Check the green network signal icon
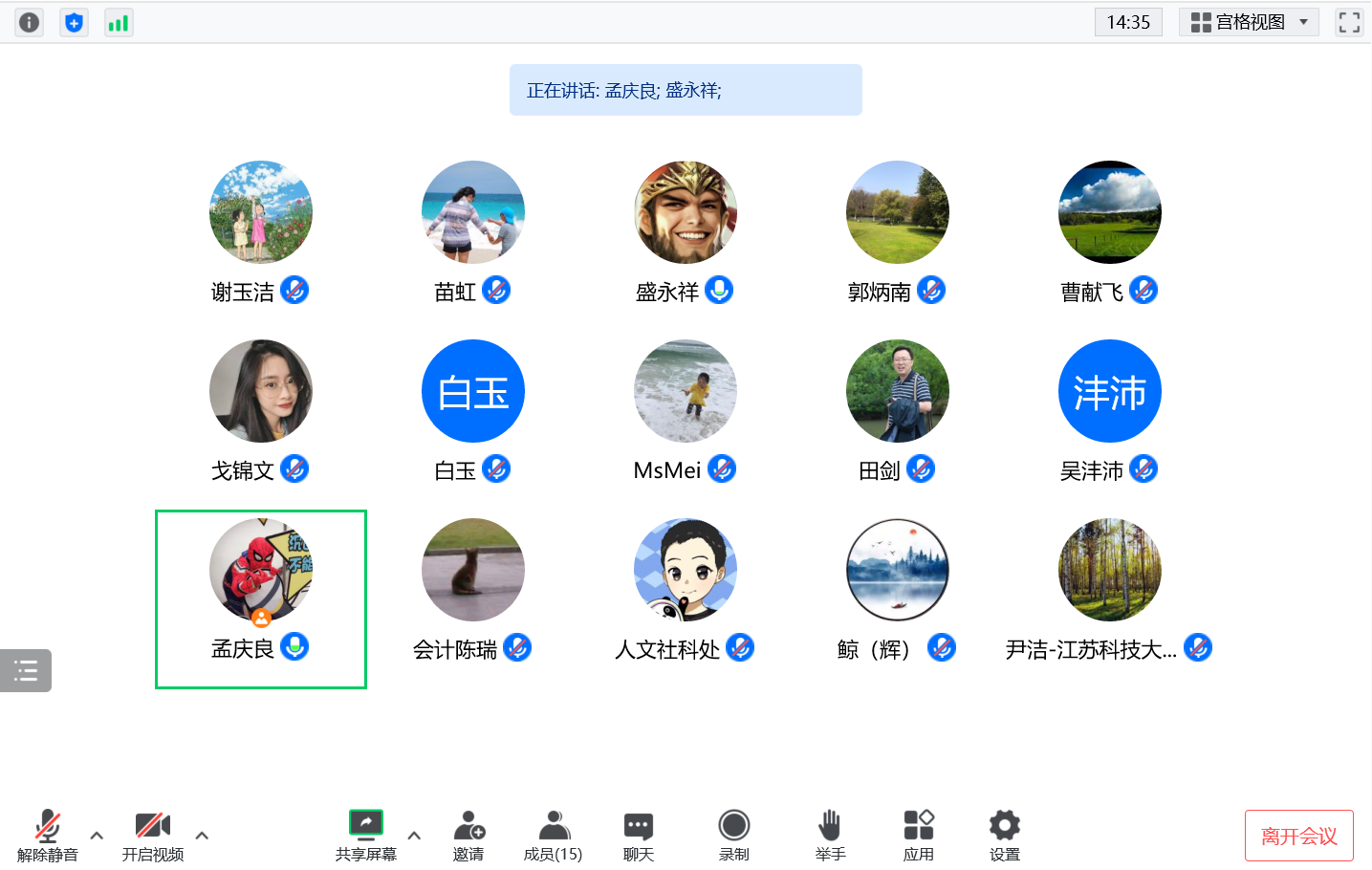The width and height of the screenshot is (1372, 870). (119, 22)
